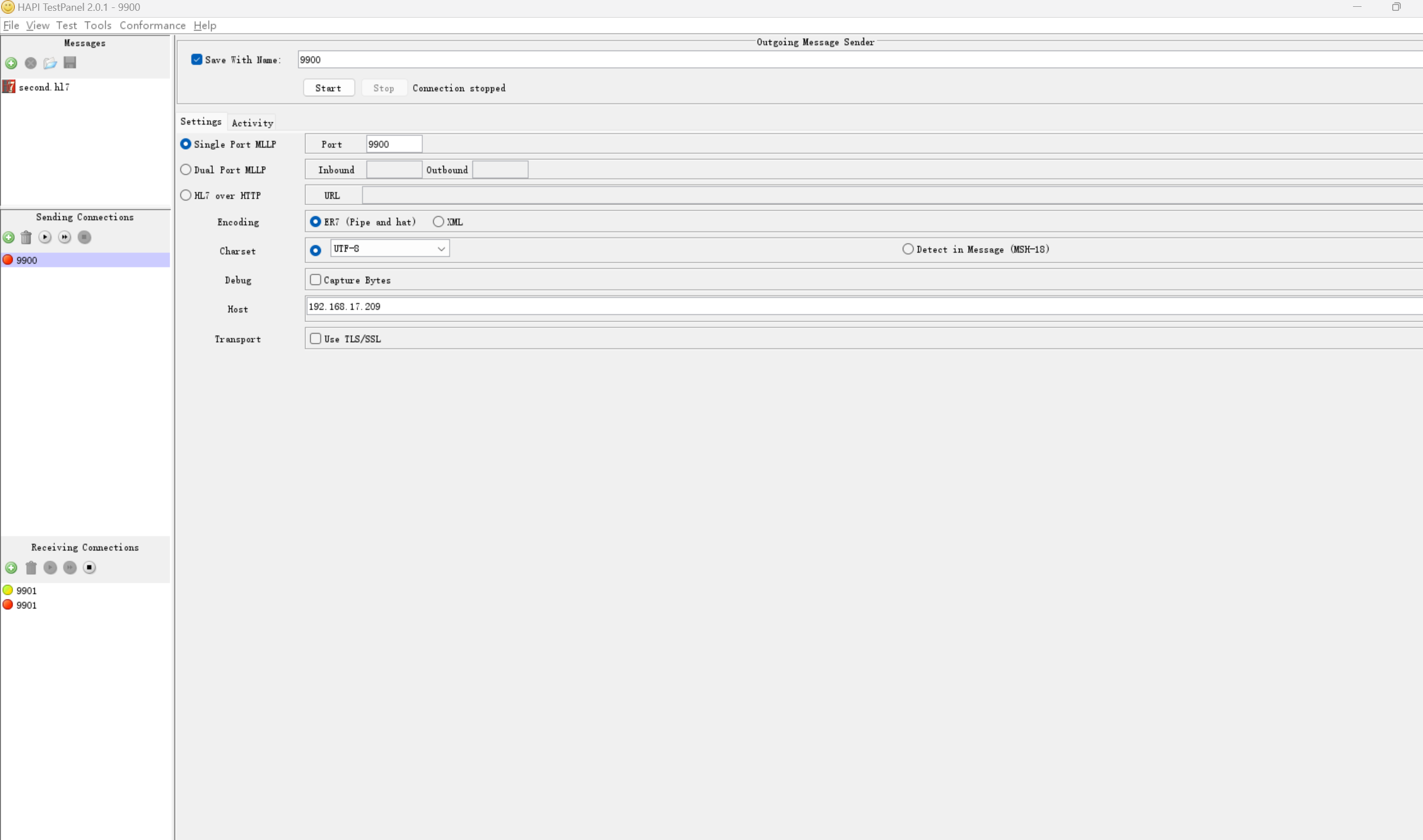Open message file with folder icon
Viewport: 1423px width, 840px height.
point(50,63)
